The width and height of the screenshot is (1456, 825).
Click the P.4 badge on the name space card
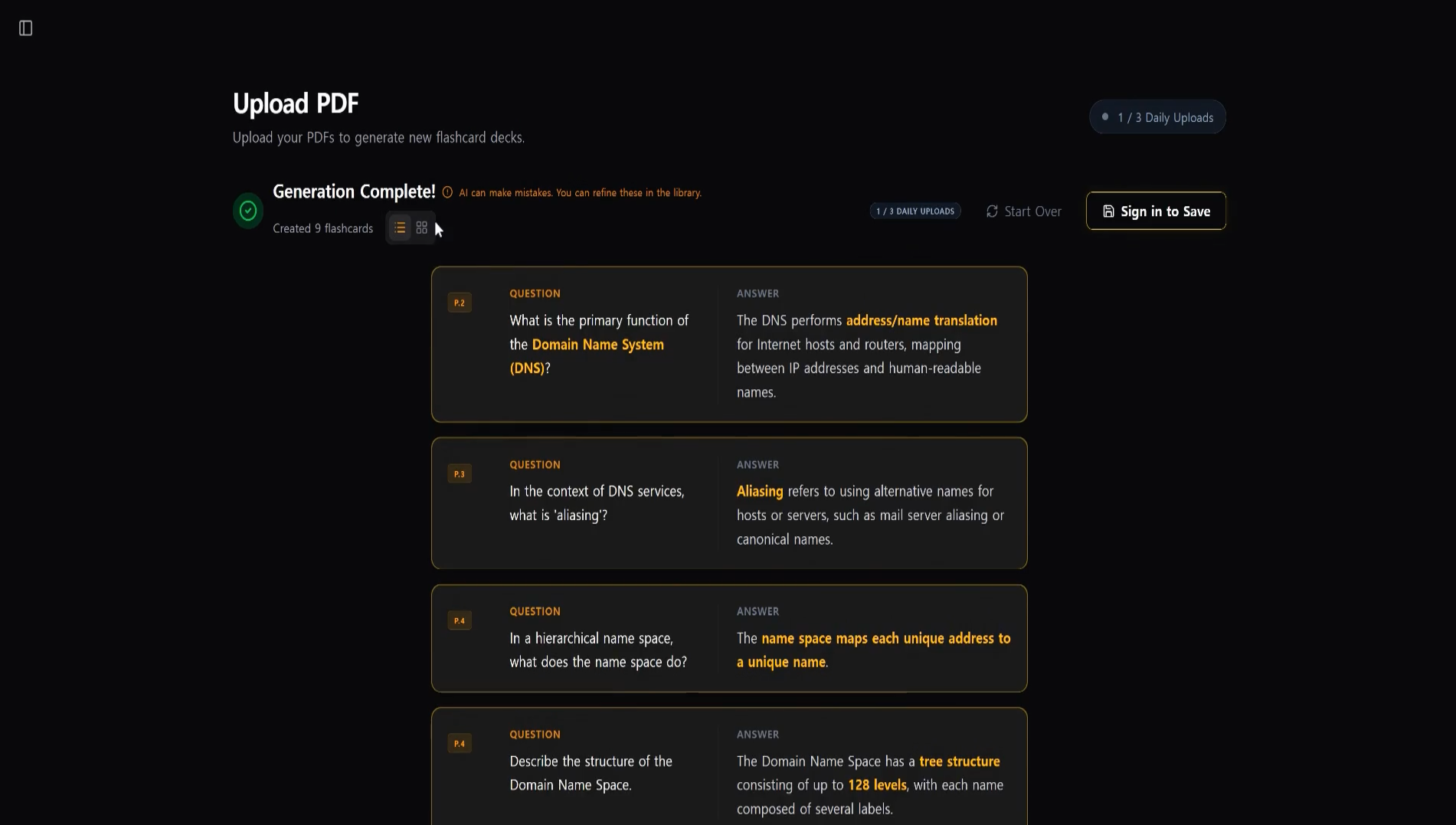(x=460, y=620)
